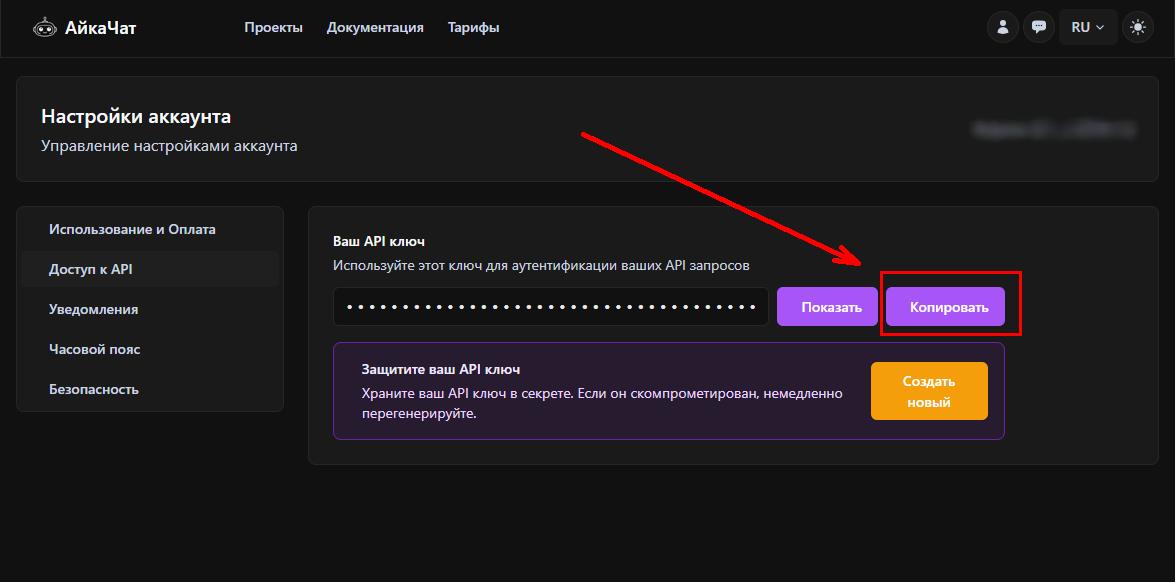Open the Уведомления settings section

tap(93, 309)
